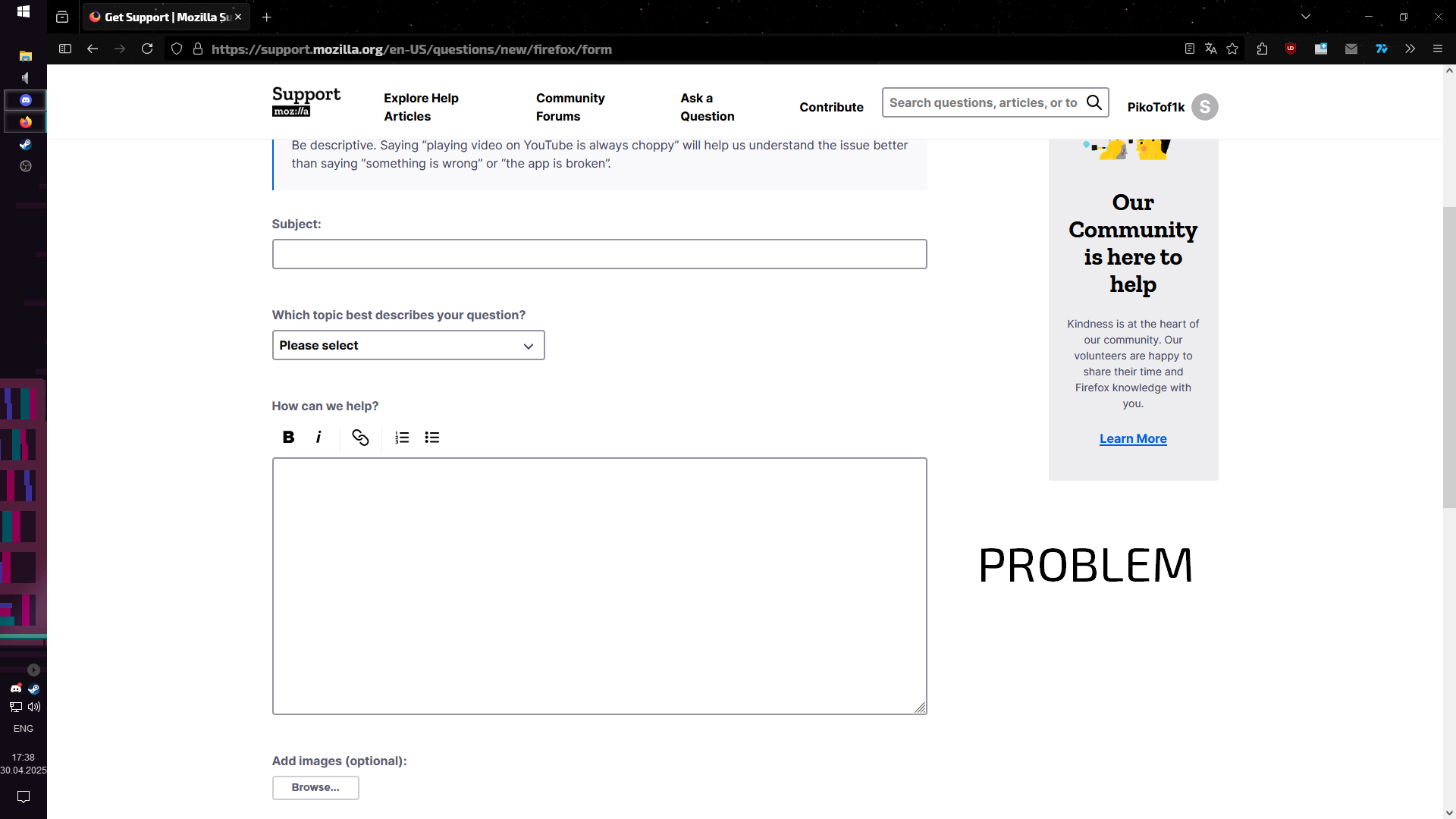Viewport: 1456px width, 819px height.
Task: Insert a link via the editor toolbar
Action: point(360,438)
